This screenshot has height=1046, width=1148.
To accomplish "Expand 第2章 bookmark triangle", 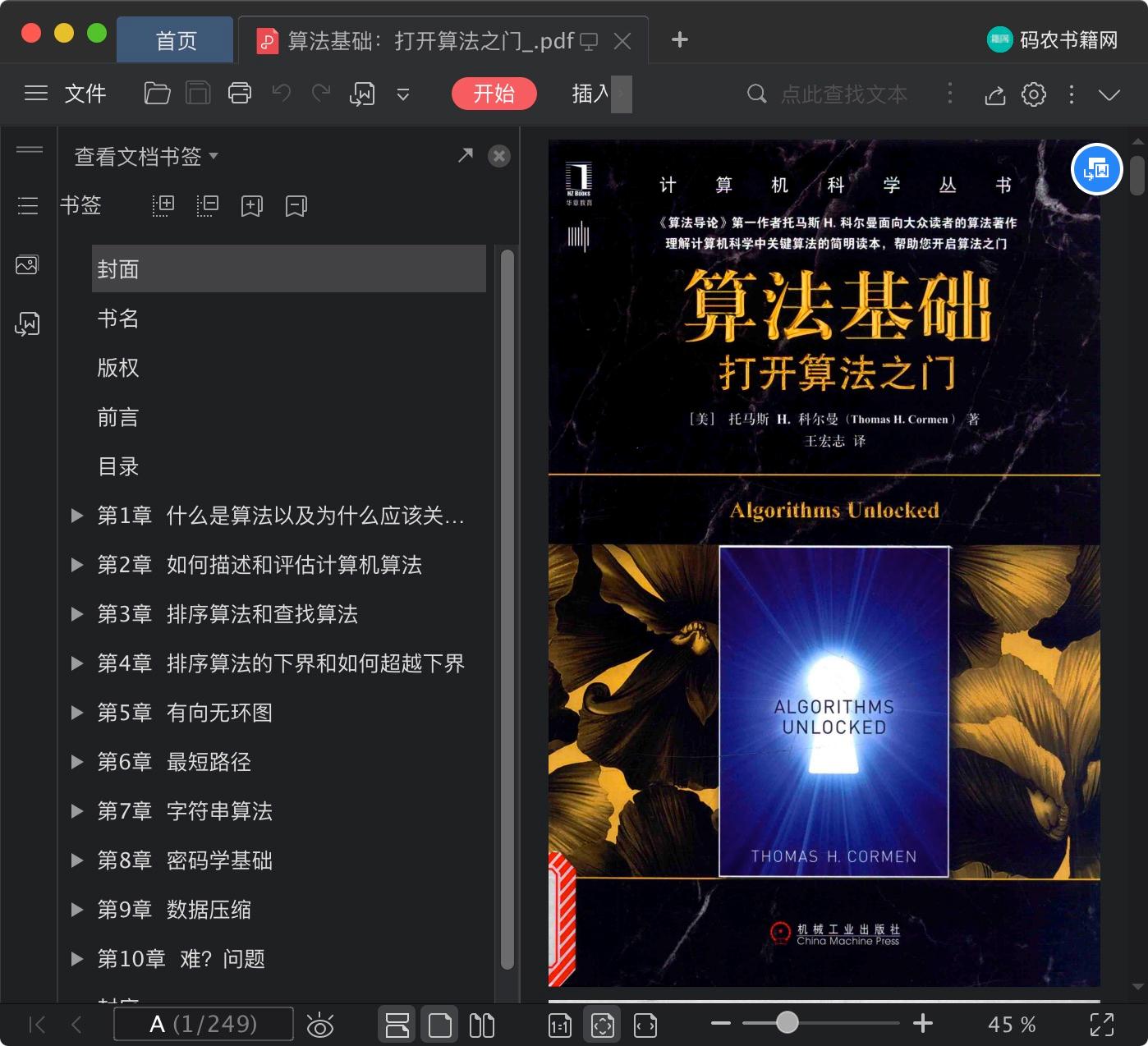I will [x=77, y=565].
